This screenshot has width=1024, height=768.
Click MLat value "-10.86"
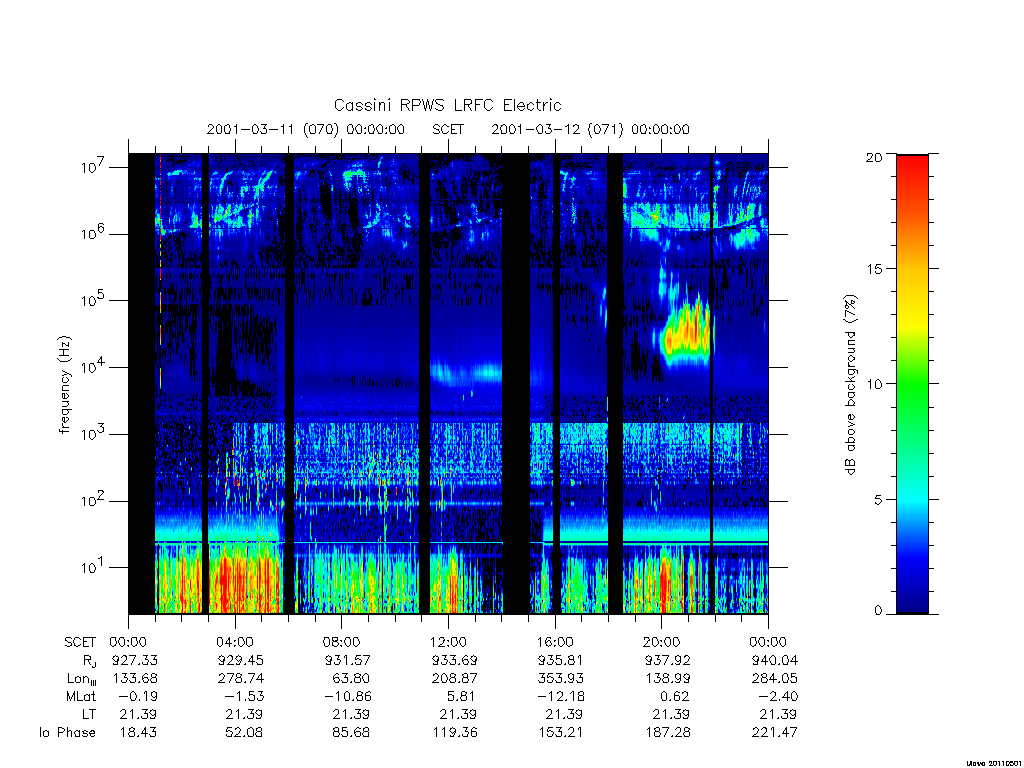[347, 697]
